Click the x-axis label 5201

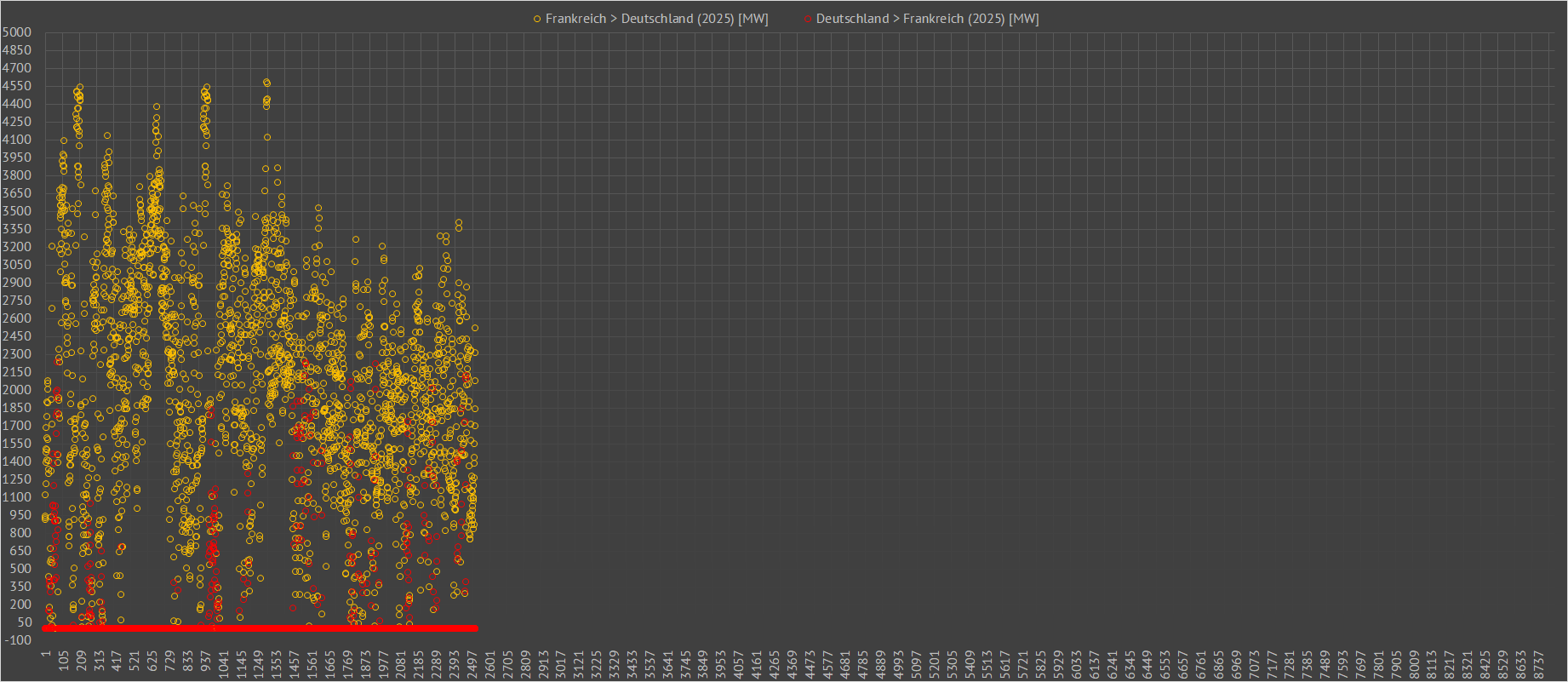[x=935, y=662]
